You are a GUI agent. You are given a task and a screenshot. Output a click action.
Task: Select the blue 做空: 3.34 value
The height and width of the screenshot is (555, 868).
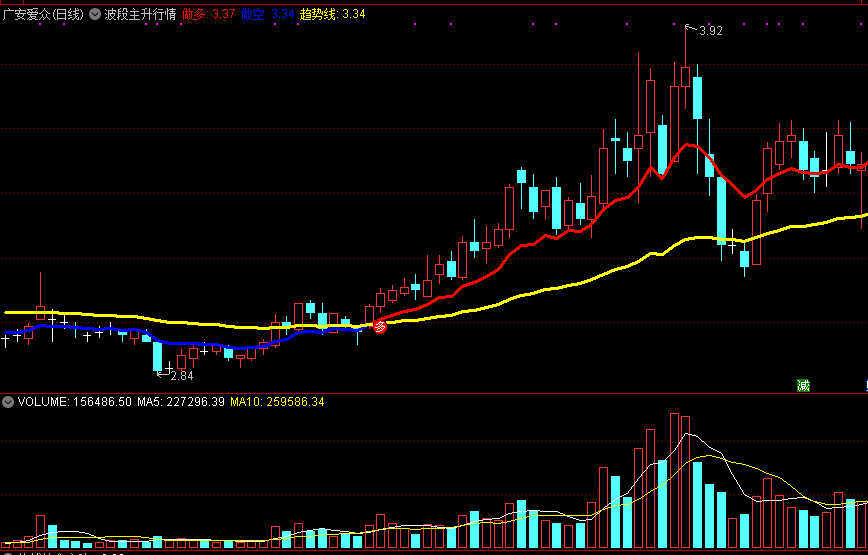pyautogui.click(x=268, y=14)
